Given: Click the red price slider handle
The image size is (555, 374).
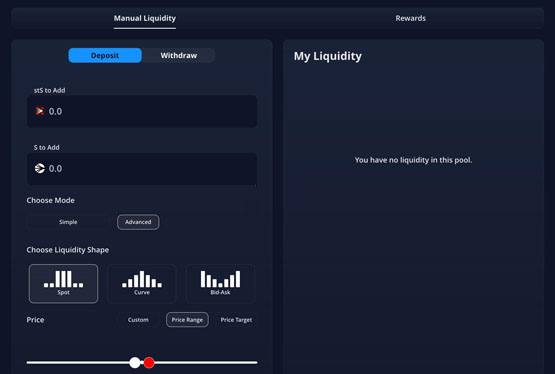Looking at the screenshot, I should point(149,362).
